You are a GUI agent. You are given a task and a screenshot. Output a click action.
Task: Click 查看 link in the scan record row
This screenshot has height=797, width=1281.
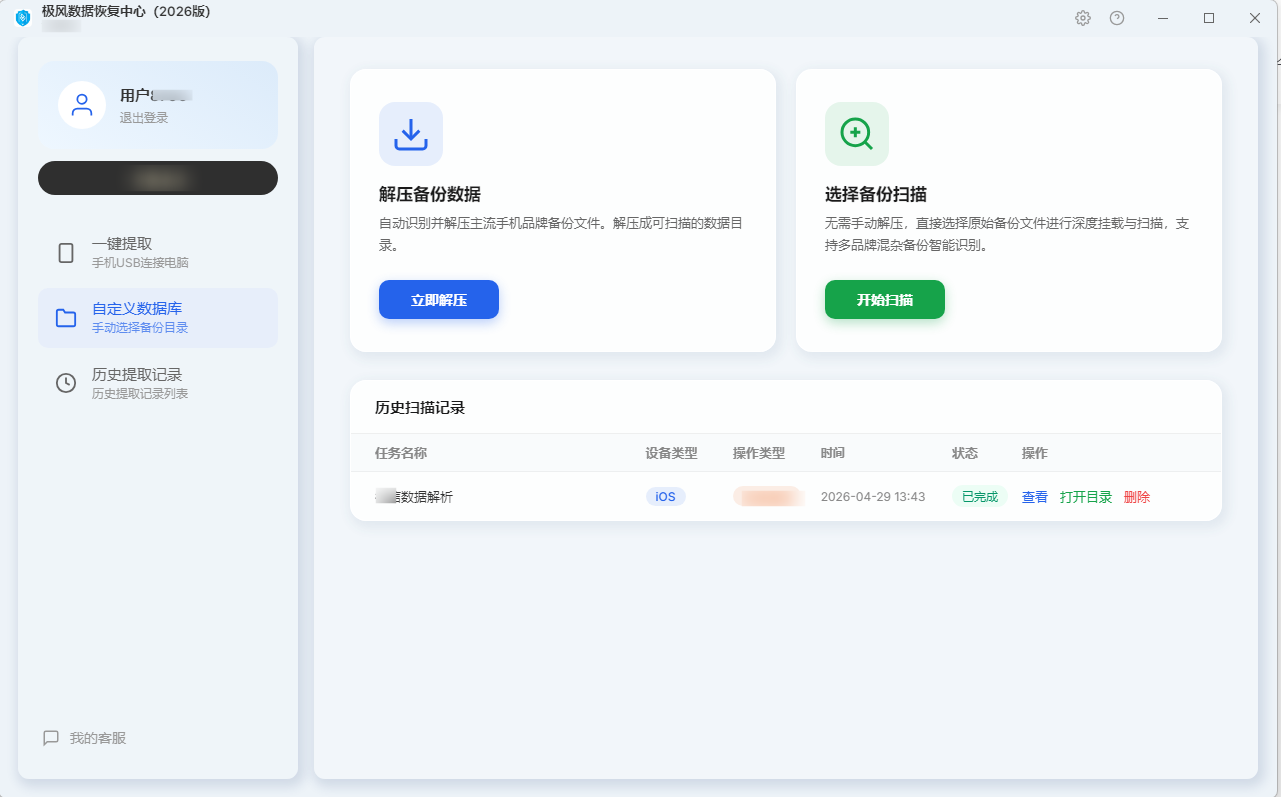[x=1035, y=497]
